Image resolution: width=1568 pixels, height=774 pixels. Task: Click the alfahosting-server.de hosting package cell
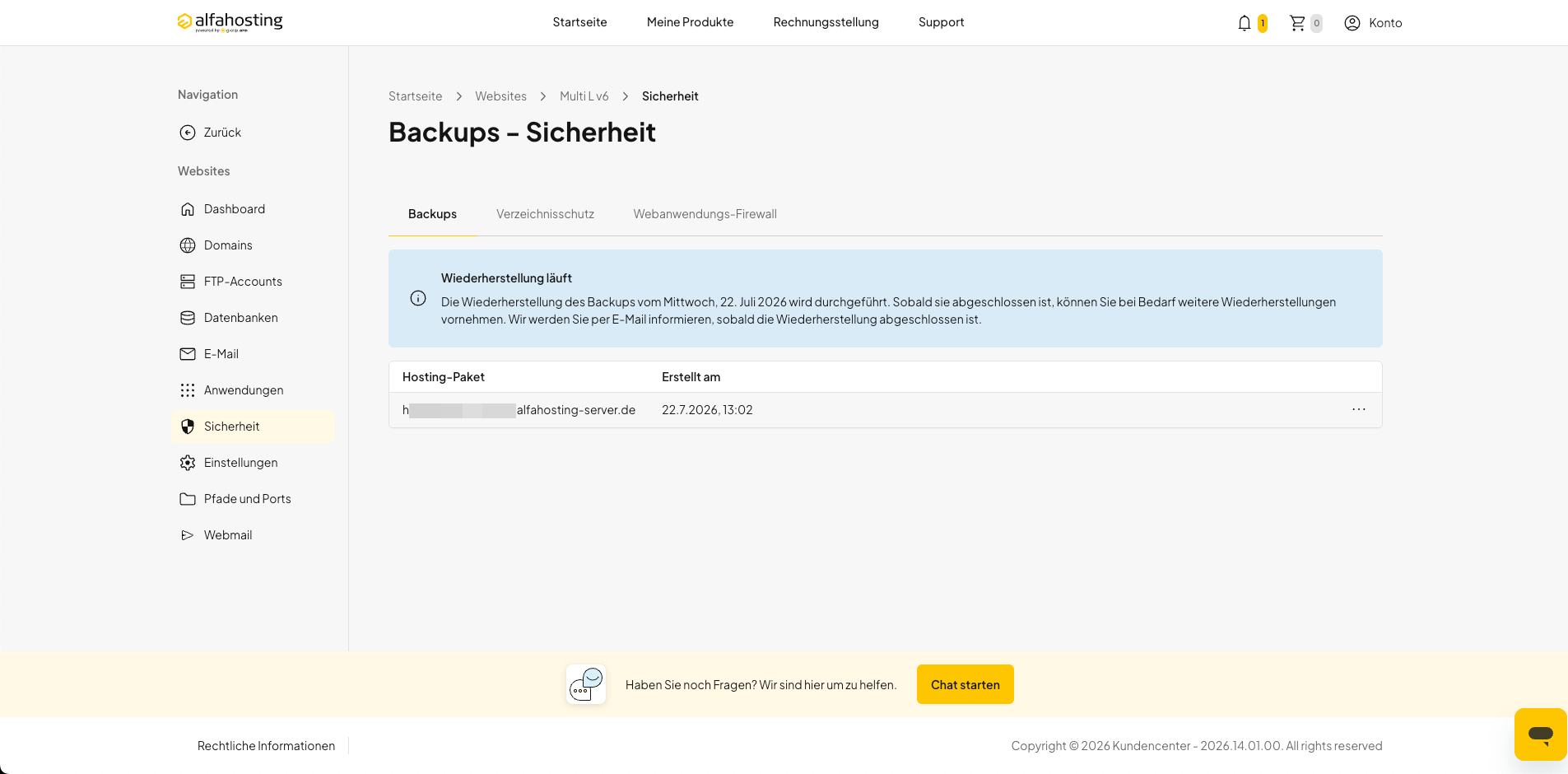pos(519,410)
